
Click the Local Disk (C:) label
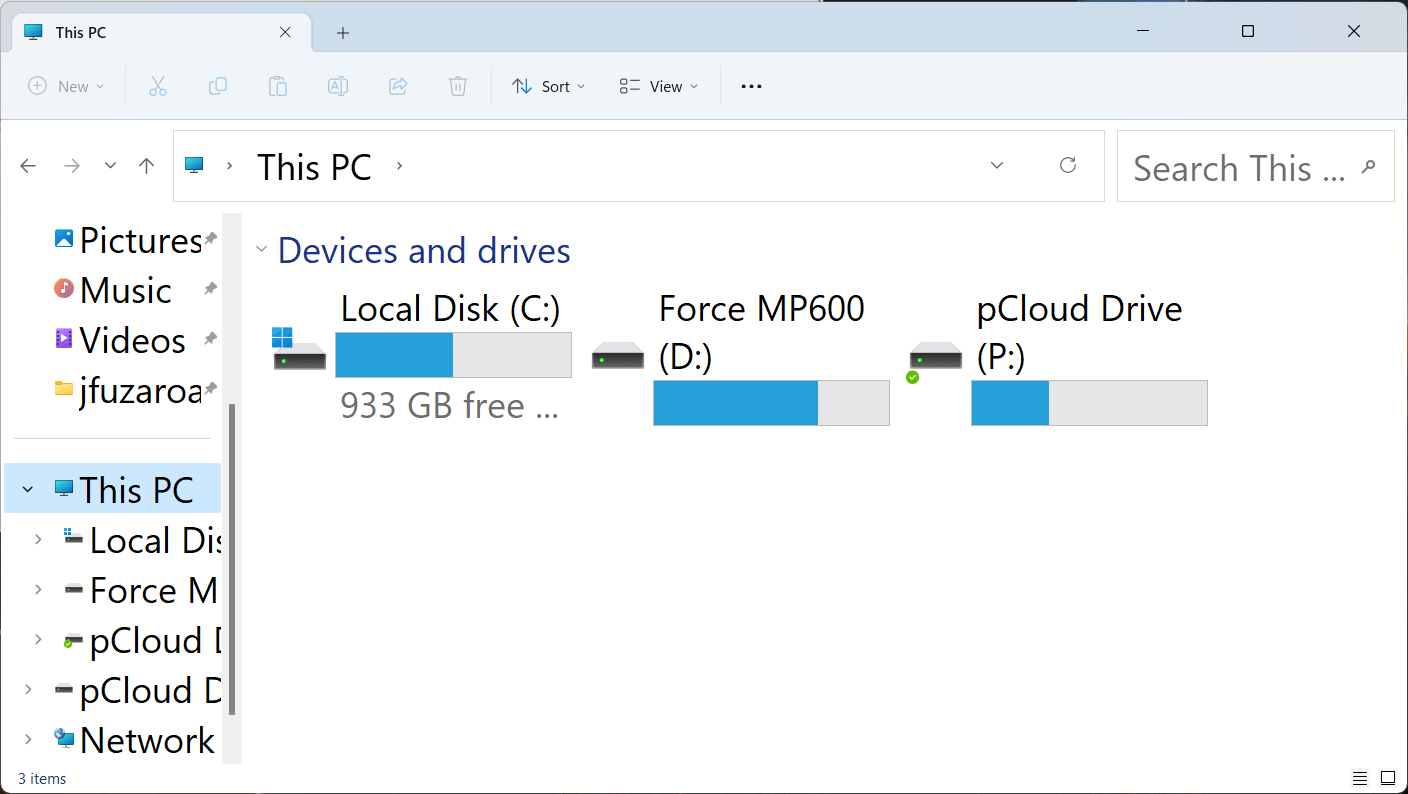click(451, 309)
